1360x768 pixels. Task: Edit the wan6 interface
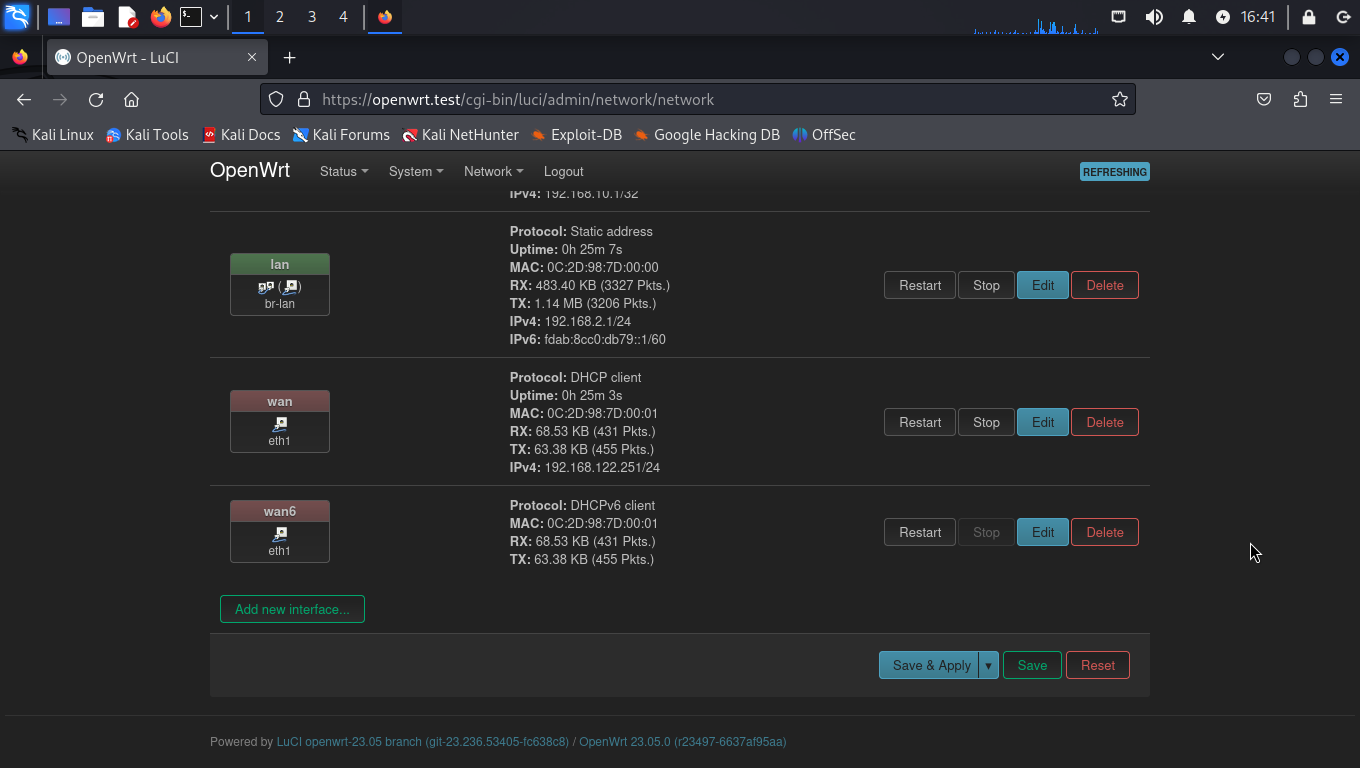[1043, 532]
